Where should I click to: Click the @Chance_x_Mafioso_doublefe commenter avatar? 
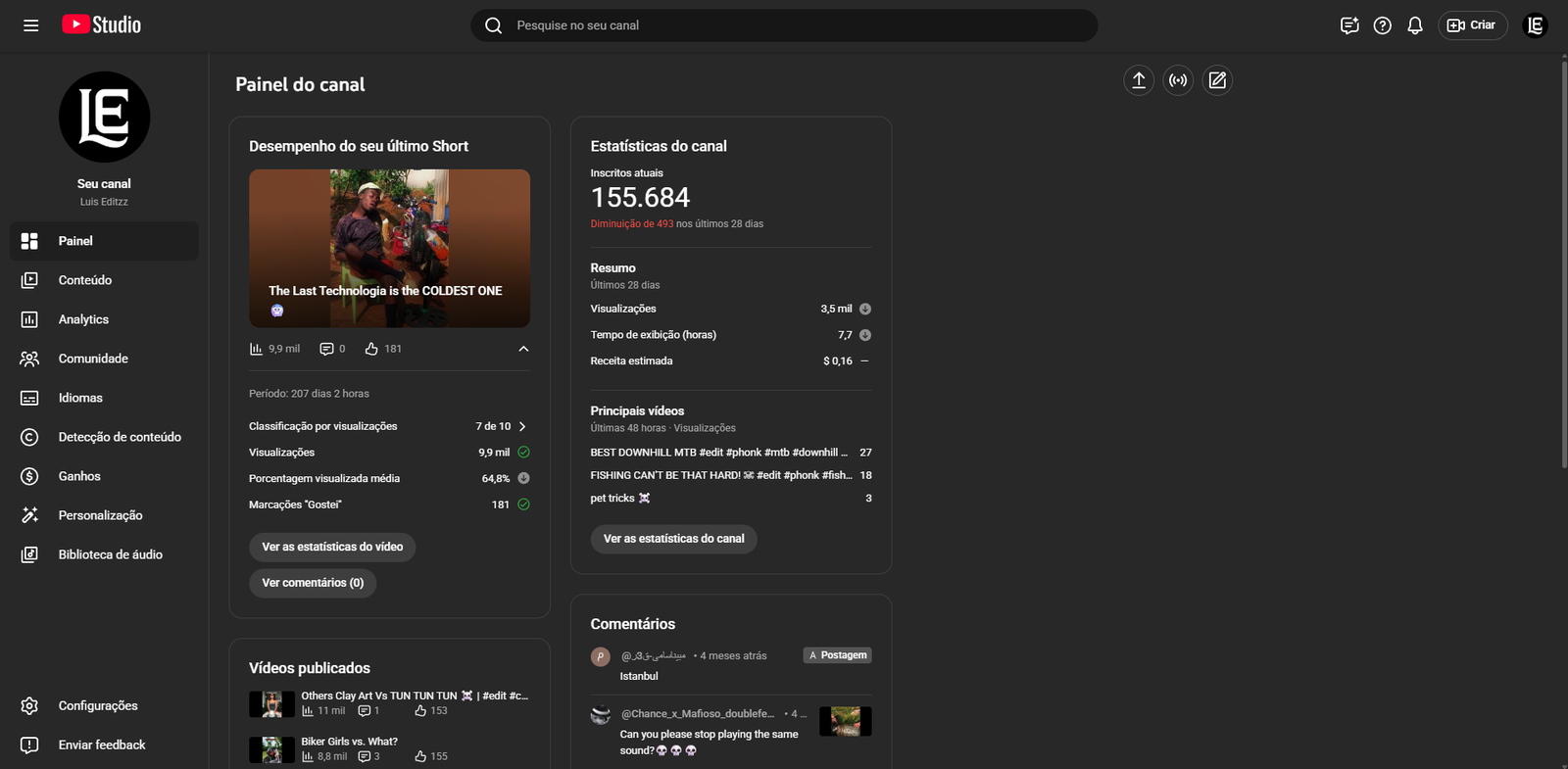[x=601, y=715]
